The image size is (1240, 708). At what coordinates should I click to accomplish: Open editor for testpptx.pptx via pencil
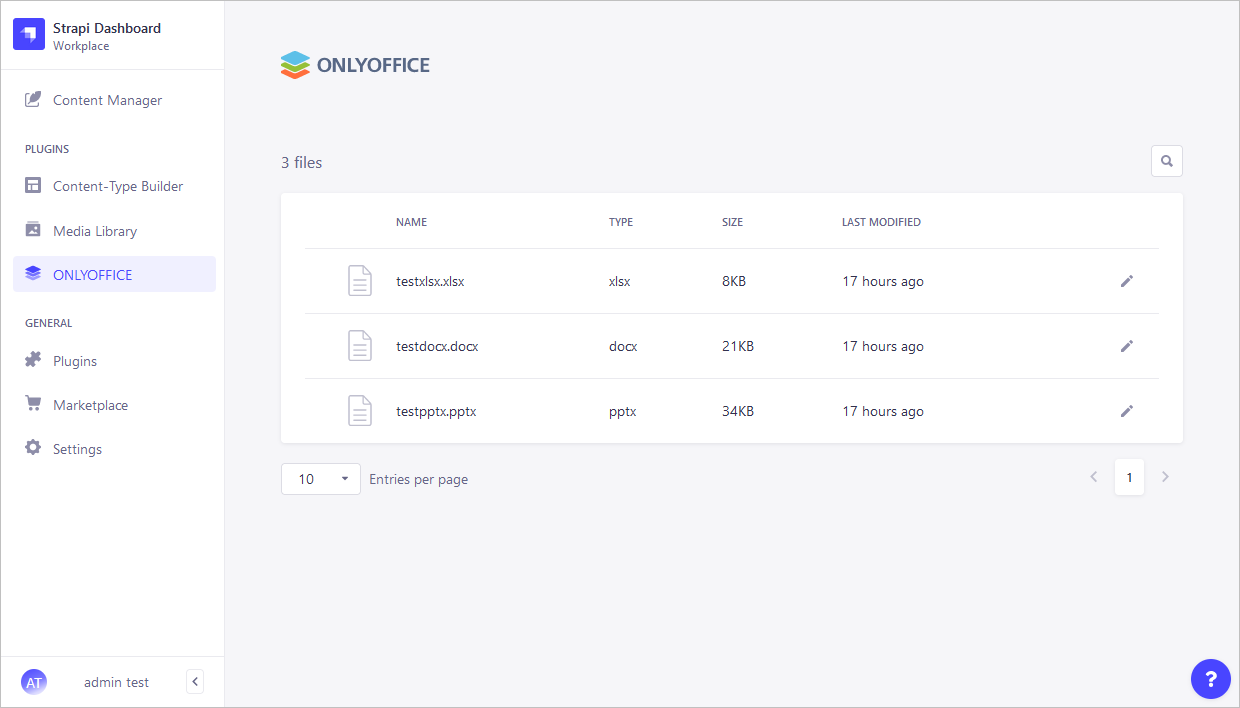(1127, 411)
